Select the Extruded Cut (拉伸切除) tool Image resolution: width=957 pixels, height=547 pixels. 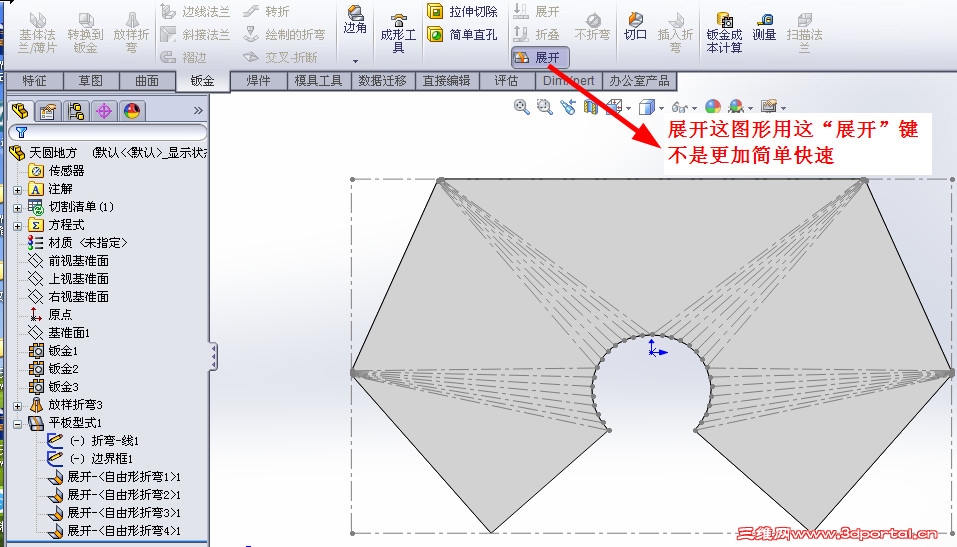(x=462, y=12)
